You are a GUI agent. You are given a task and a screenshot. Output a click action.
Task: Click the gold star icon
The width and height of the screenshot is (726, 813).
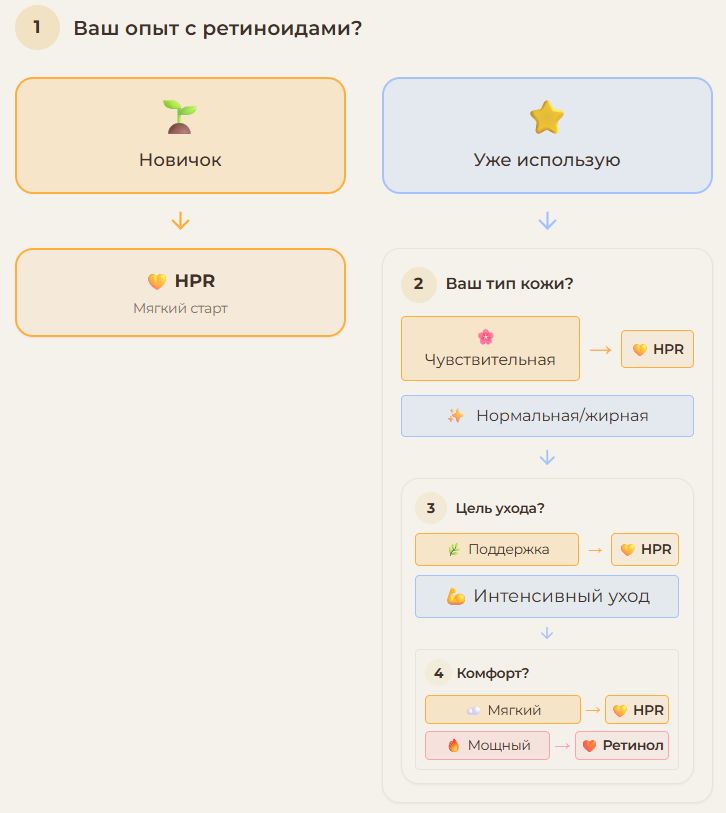(547, 117)
